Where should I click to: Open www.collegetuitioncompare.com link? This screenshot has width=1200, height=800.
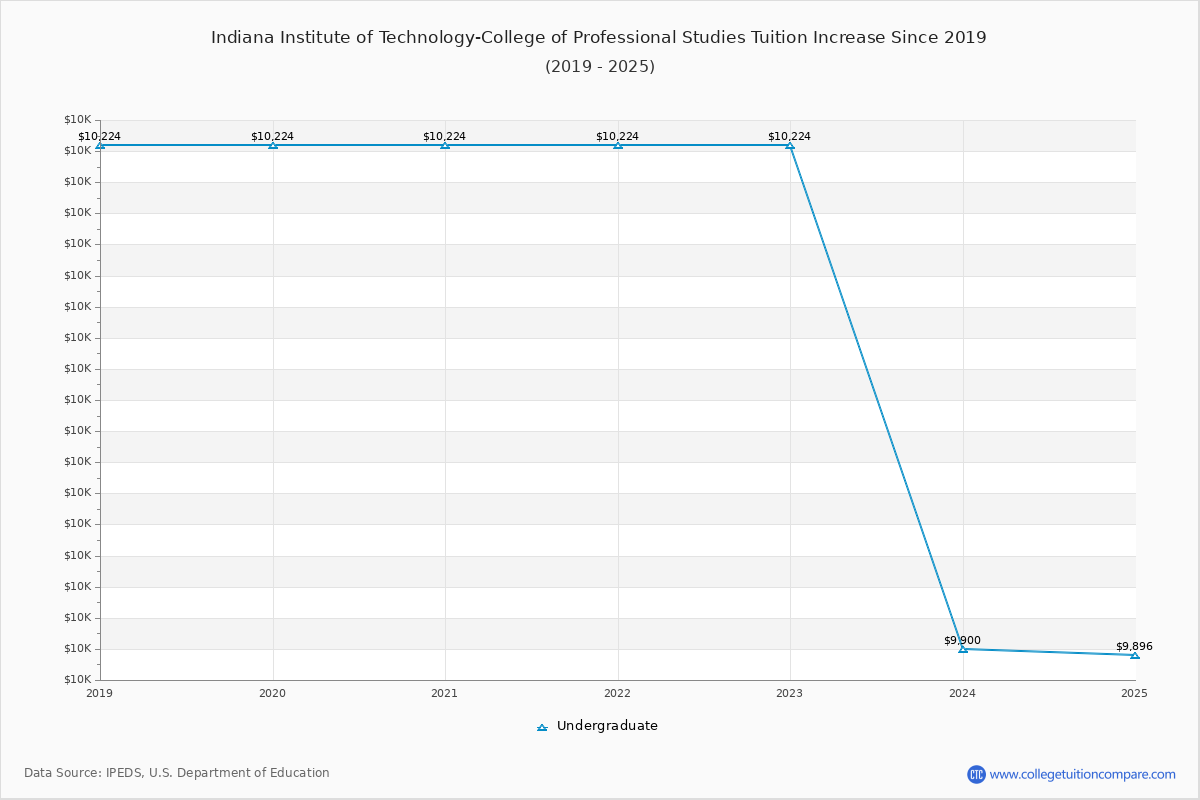pyautogui.click(x=1083, y=774)
